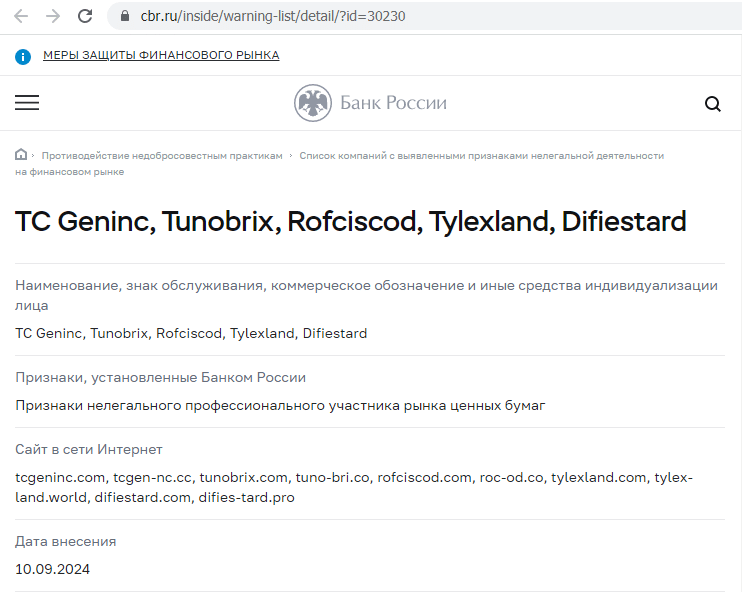742x592 pixels.
Task: Click the website list starting 'tcgeninc.com'
Action: 354,487
